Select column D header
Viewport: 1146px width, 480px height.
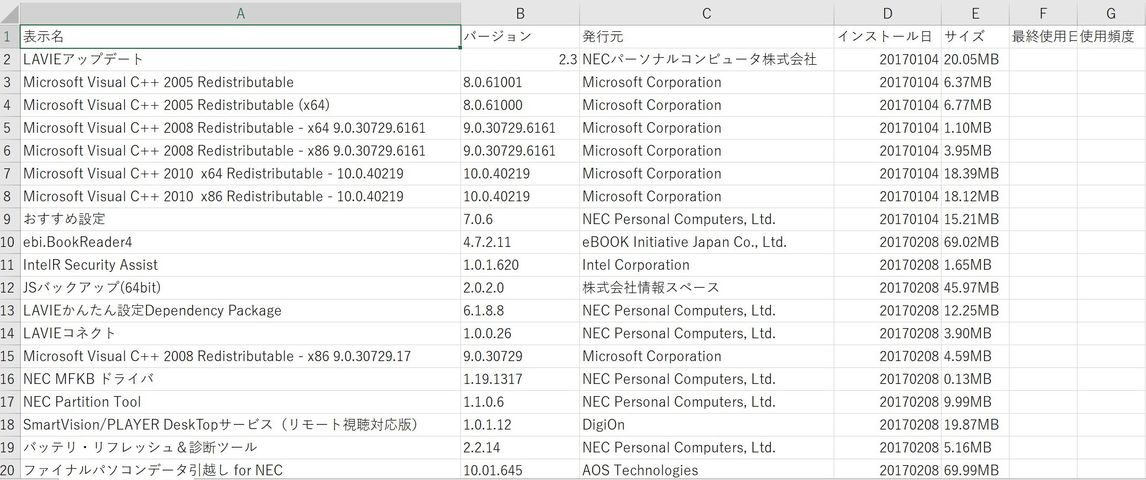pos(887,13)
